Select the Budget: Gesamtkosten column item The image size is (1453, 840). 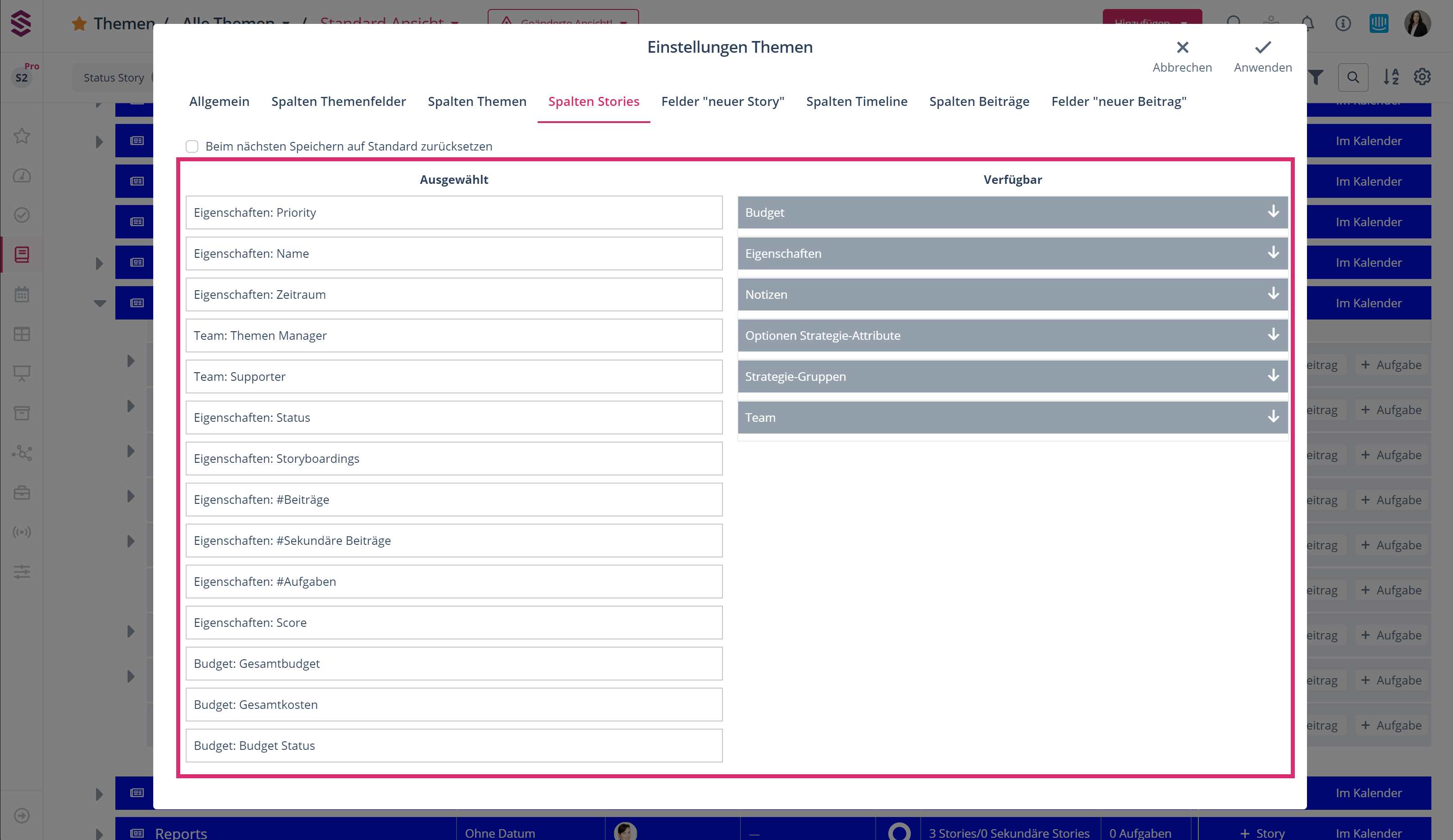click(454, 704)
